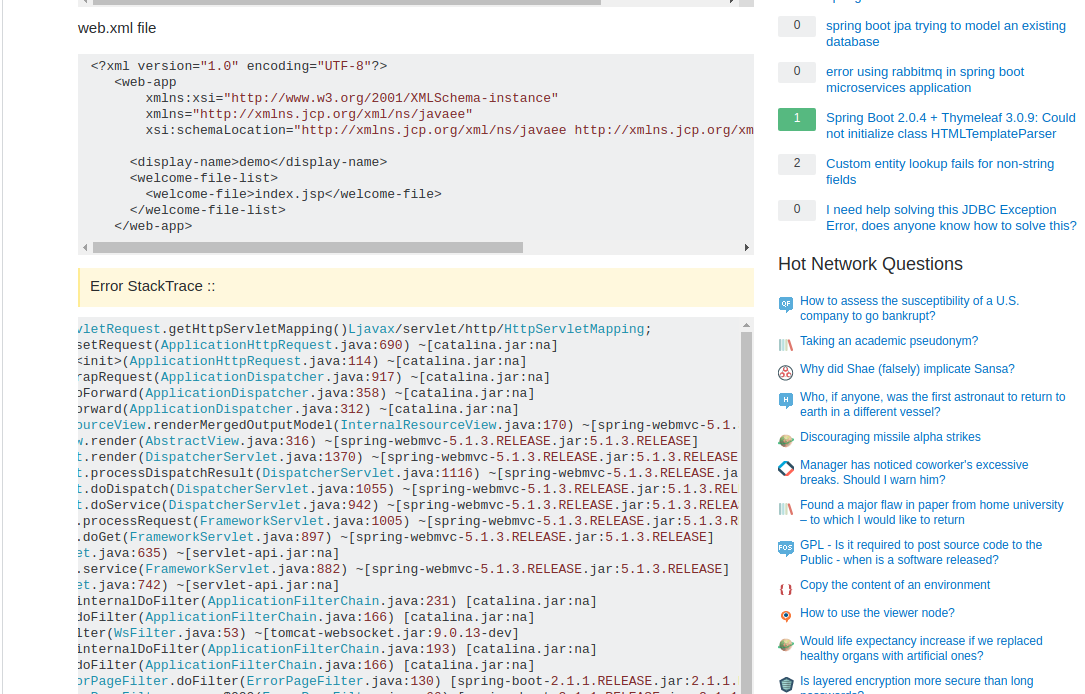Click the diamond icon beside coworker breaks question
Viewport: 1085px width, 694px height.
click(x=786, y=469)
